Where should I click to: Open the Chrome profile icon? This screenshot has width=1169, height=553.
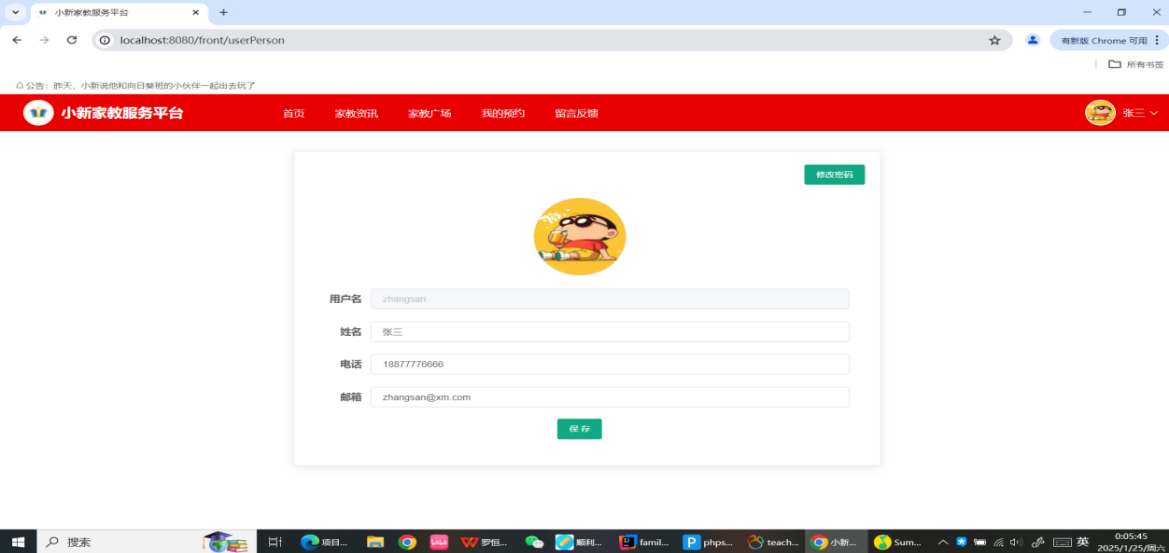click(x=1033, y=40)
